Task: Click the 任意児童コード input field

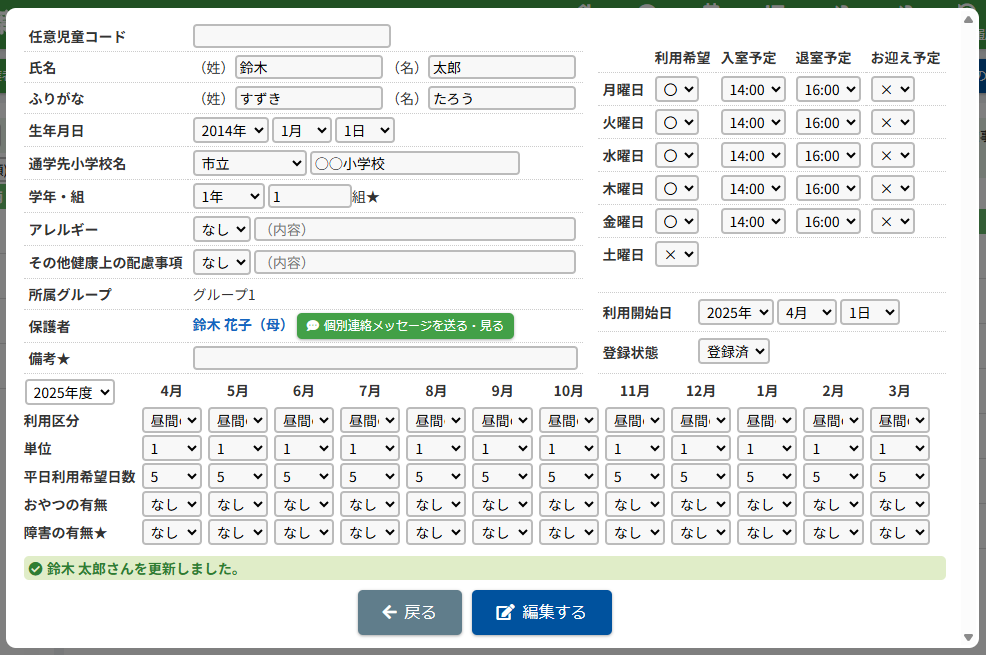Action: tap(291, 36)
